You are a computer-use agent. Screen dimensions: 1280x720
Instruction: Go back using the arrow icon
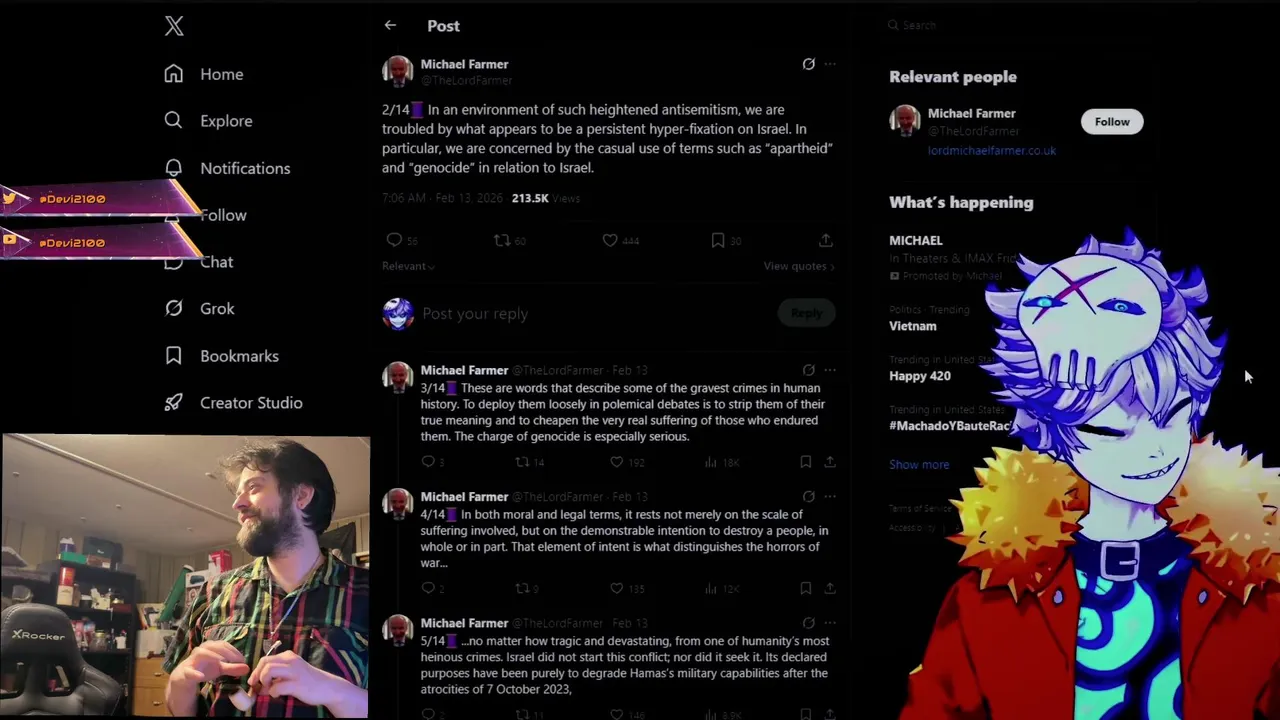[390, 26]
